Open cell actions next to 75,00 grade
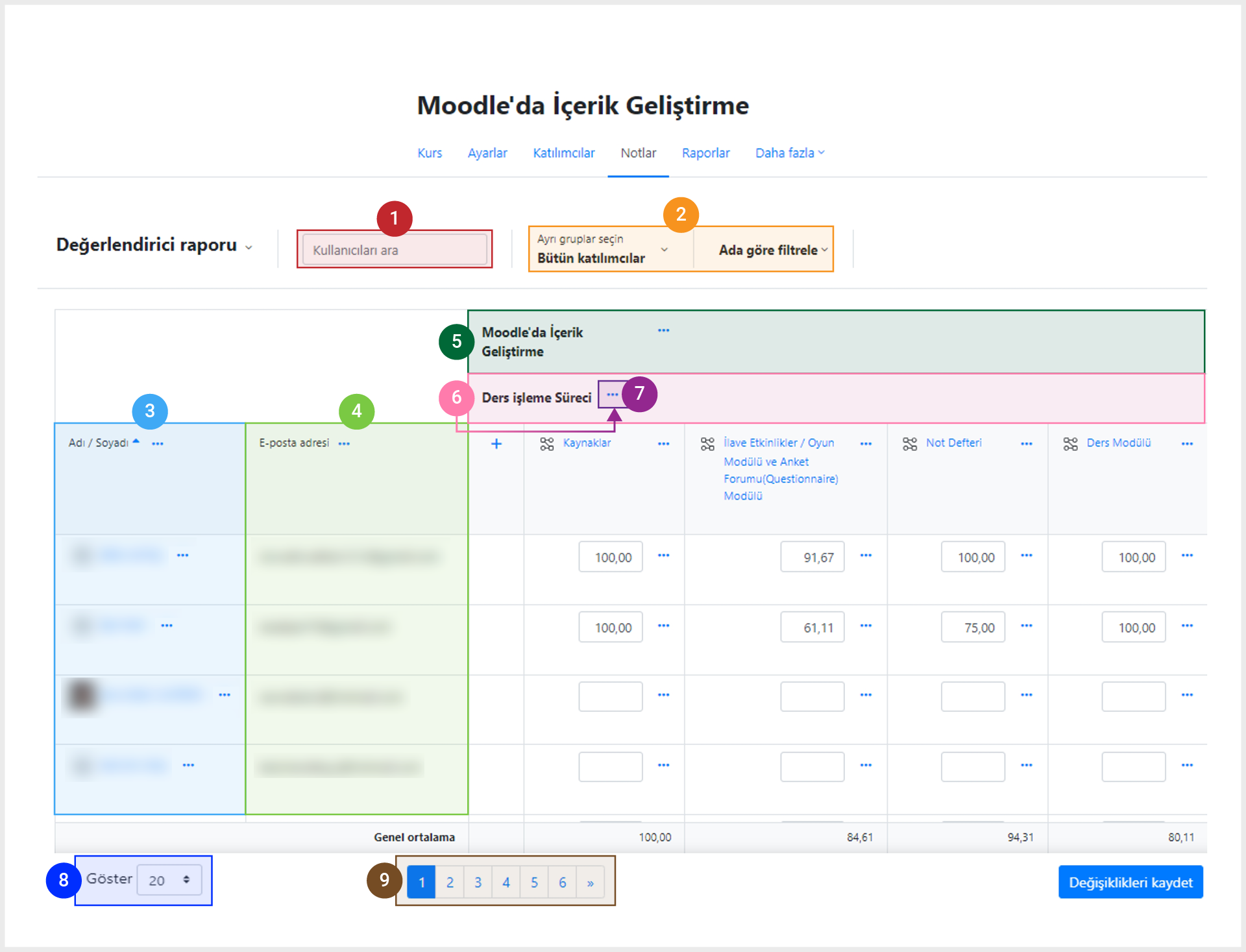Screen dimensions: 1246x952 pos(1026,626)
